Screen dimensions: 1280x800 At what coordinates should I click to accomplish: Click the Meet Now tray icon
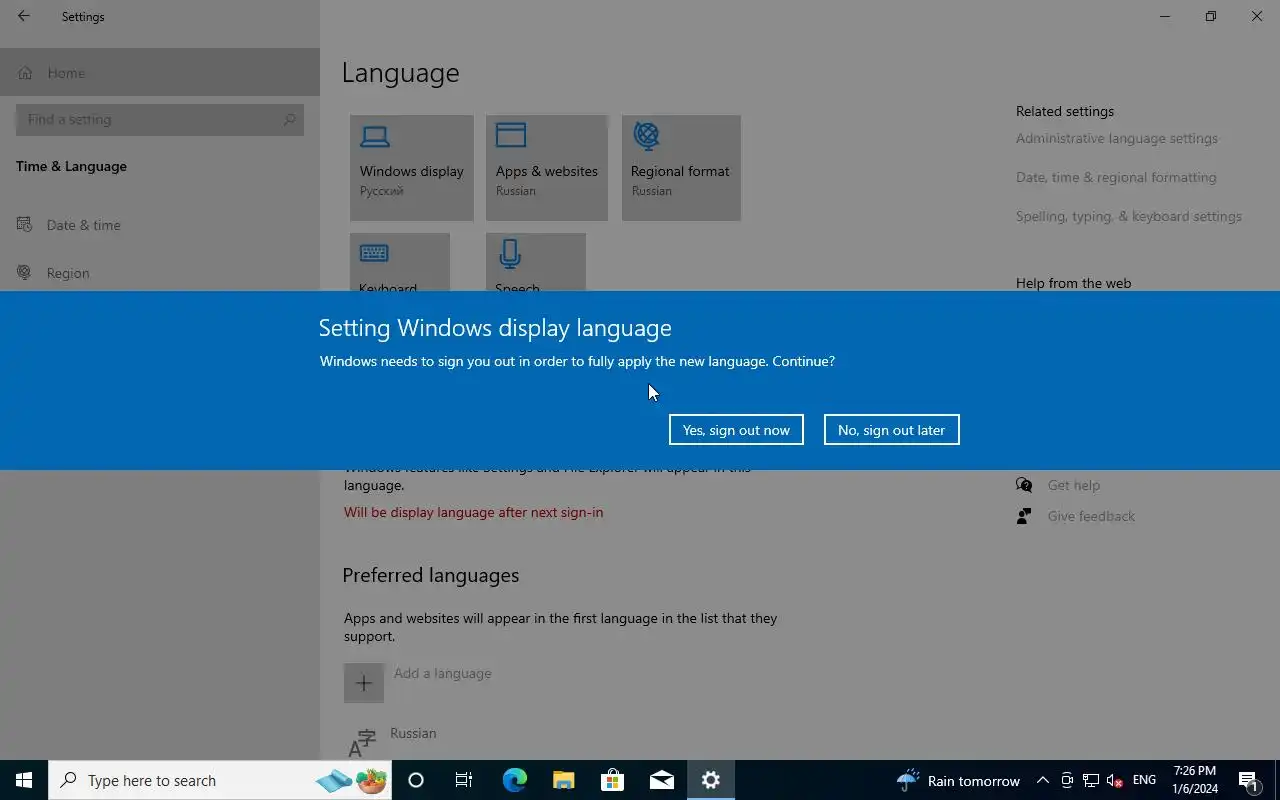tap(1067, 780)
